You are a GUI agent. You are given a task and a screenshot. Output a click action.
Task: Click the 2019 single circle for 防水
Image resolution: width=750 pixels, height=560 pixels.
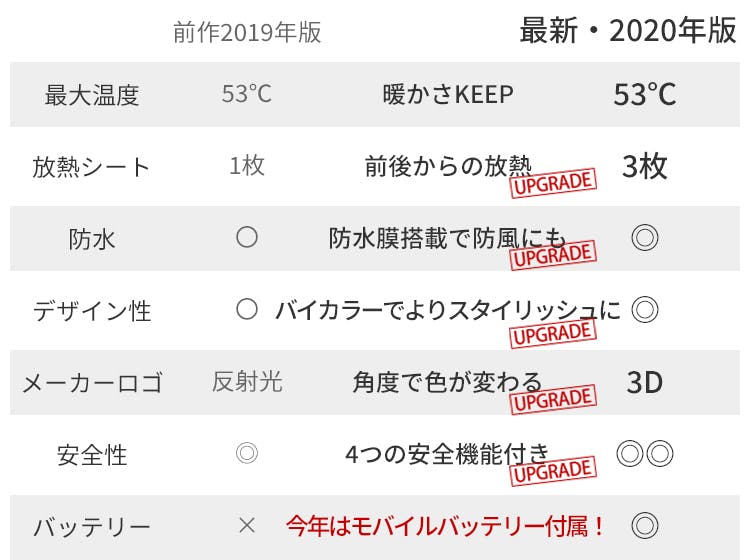click(247, 238)
